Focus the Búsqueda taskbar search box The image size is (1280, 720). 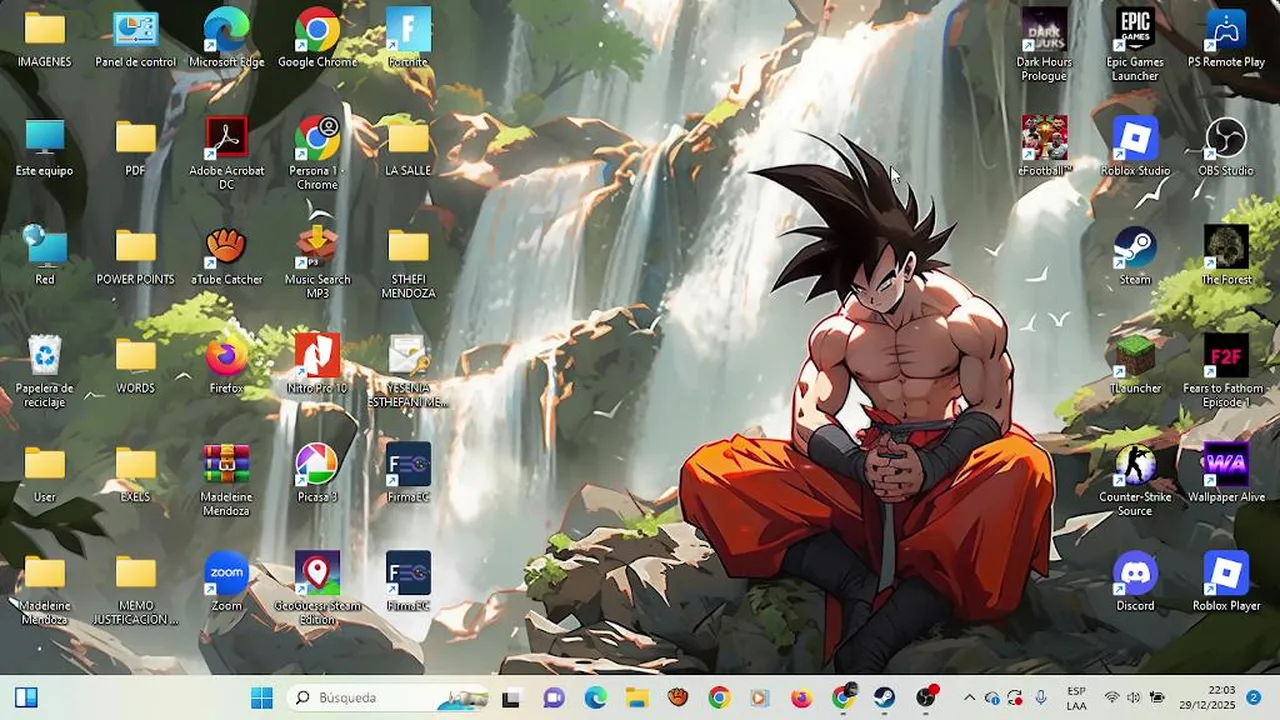[387, 697]
